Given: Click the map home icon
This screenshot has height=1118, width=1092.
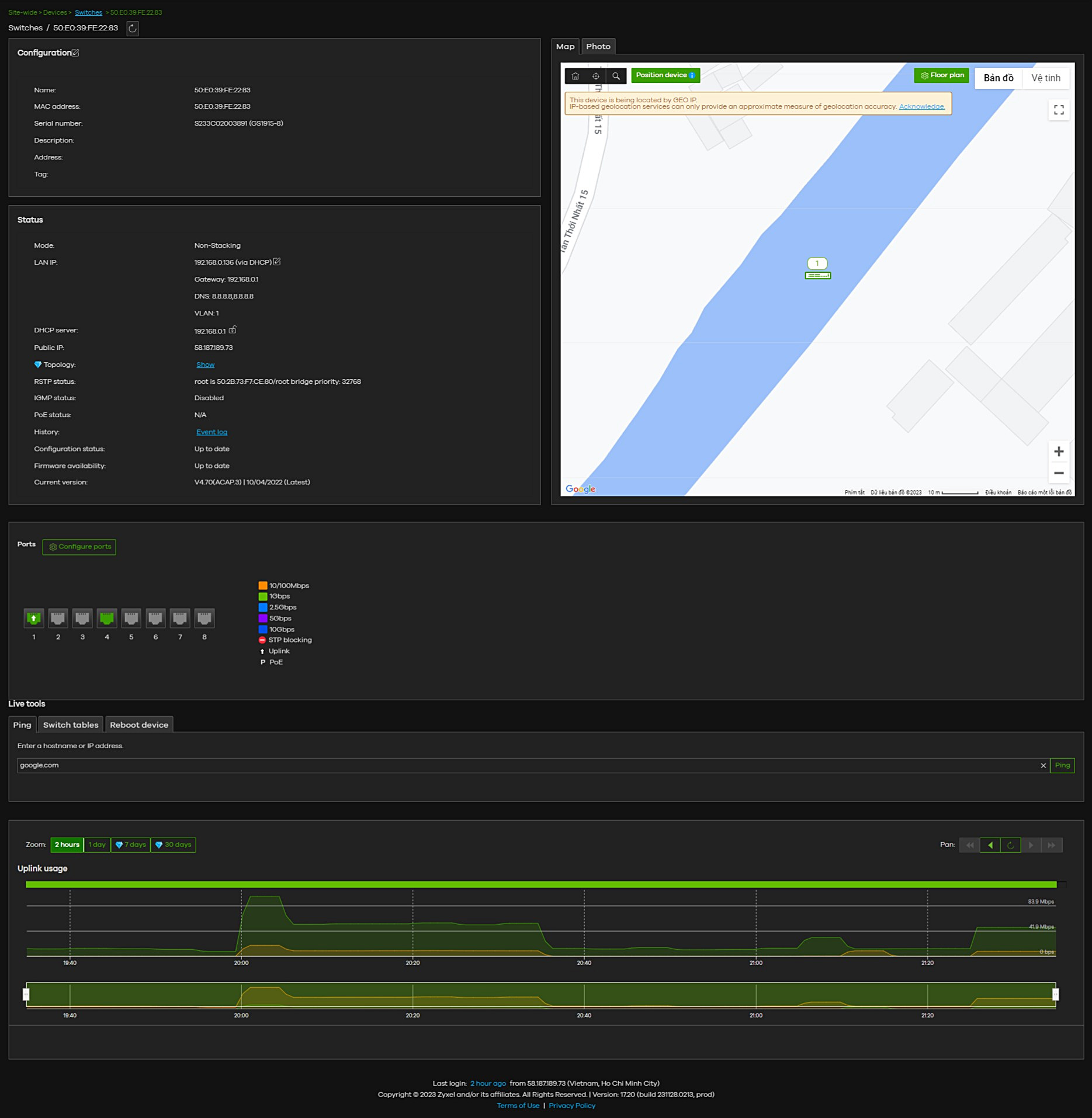Looking at the screenshot, I should [x=576, y=76].
